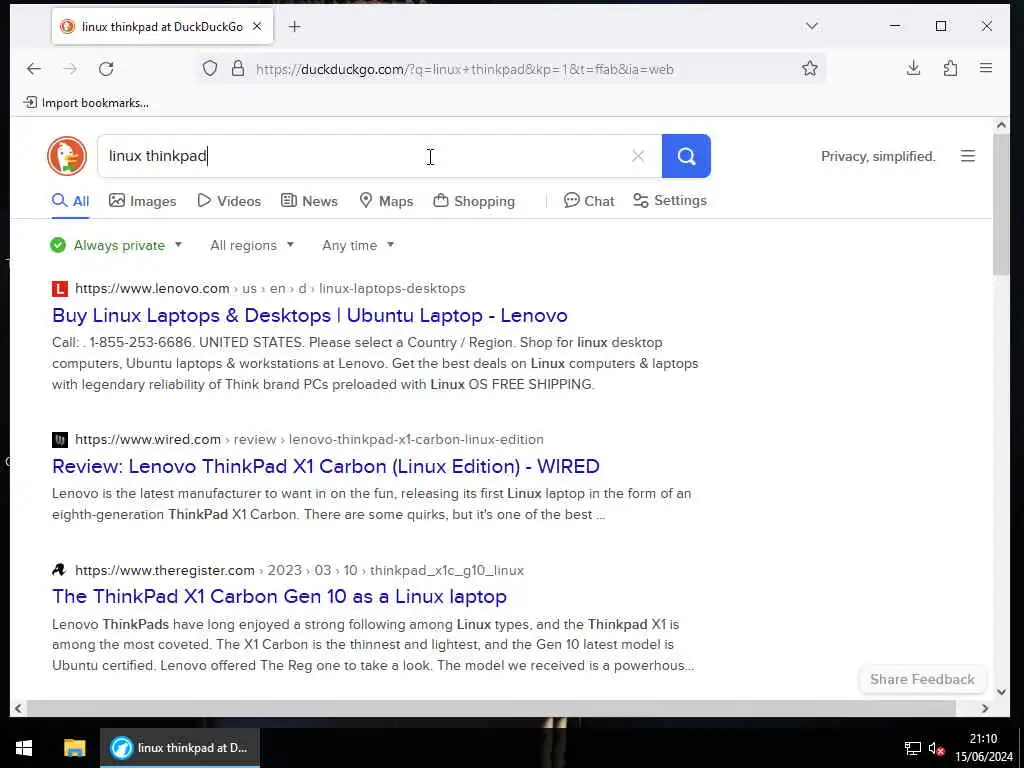Click the horizontal scrollbar thumb
This screenshot has width=1024, height=768.
click(491, 708)
